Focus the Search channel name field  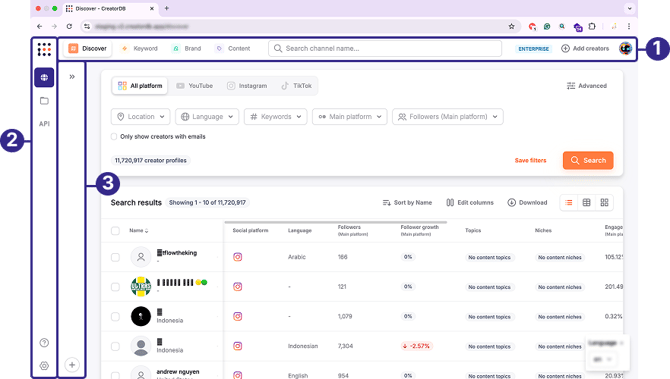(x=385, y=49)
